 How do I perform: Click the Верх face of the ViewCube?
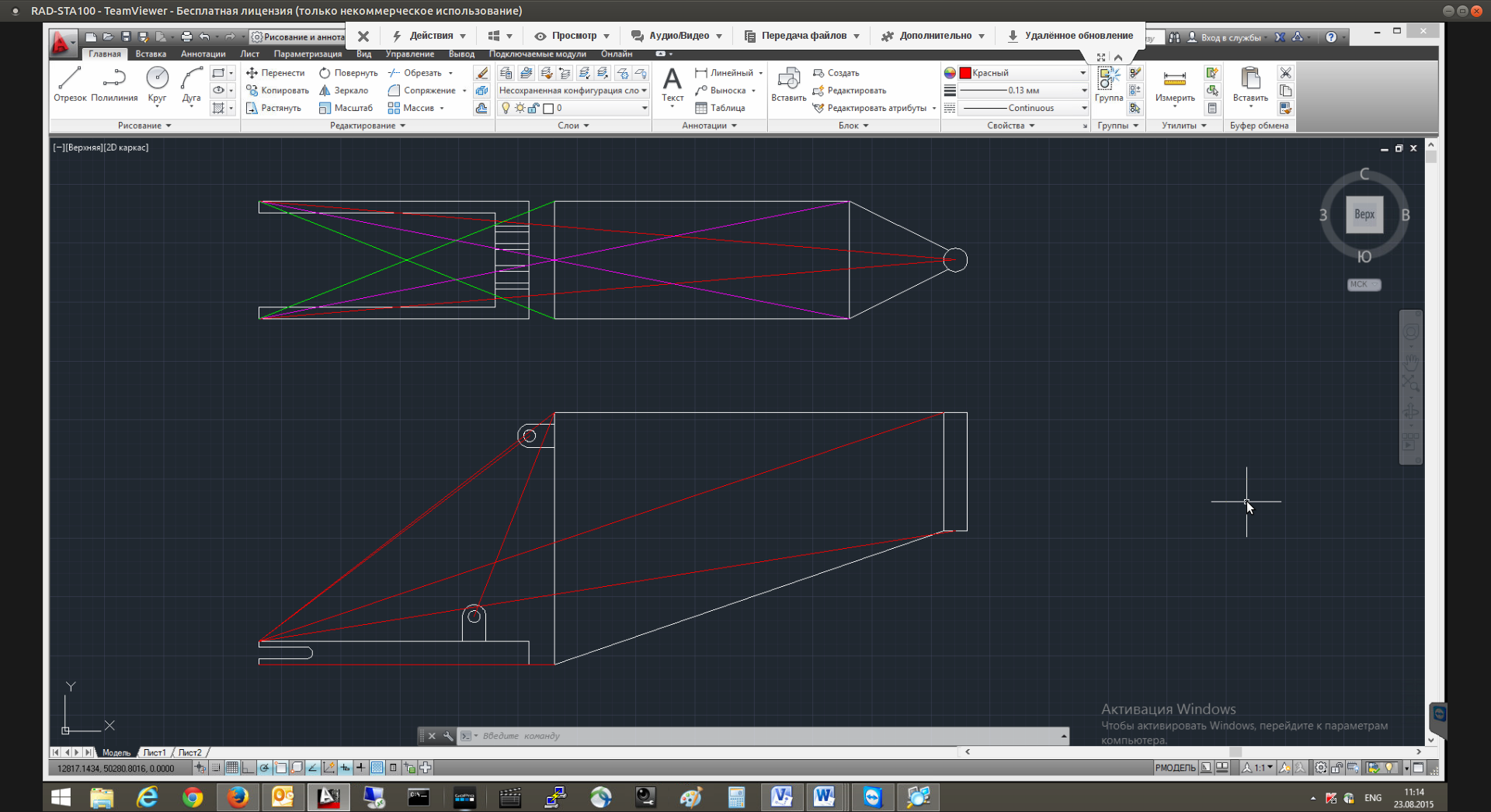(x=1364, y=215)
